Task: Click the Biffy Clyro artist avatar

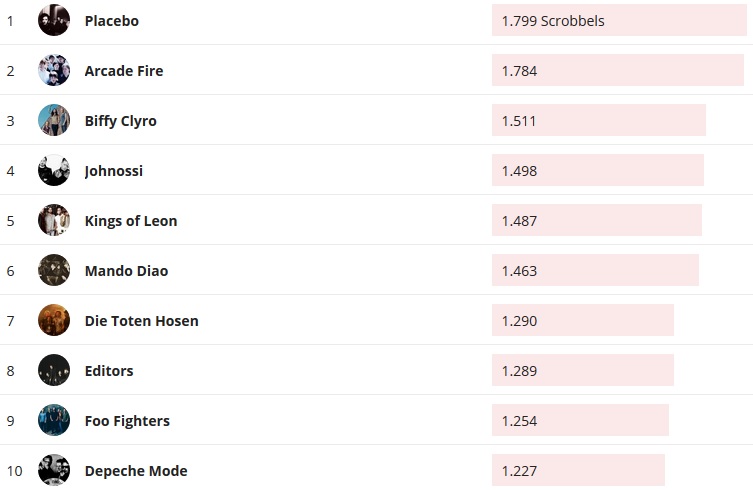Action: [x=54, y=120]
